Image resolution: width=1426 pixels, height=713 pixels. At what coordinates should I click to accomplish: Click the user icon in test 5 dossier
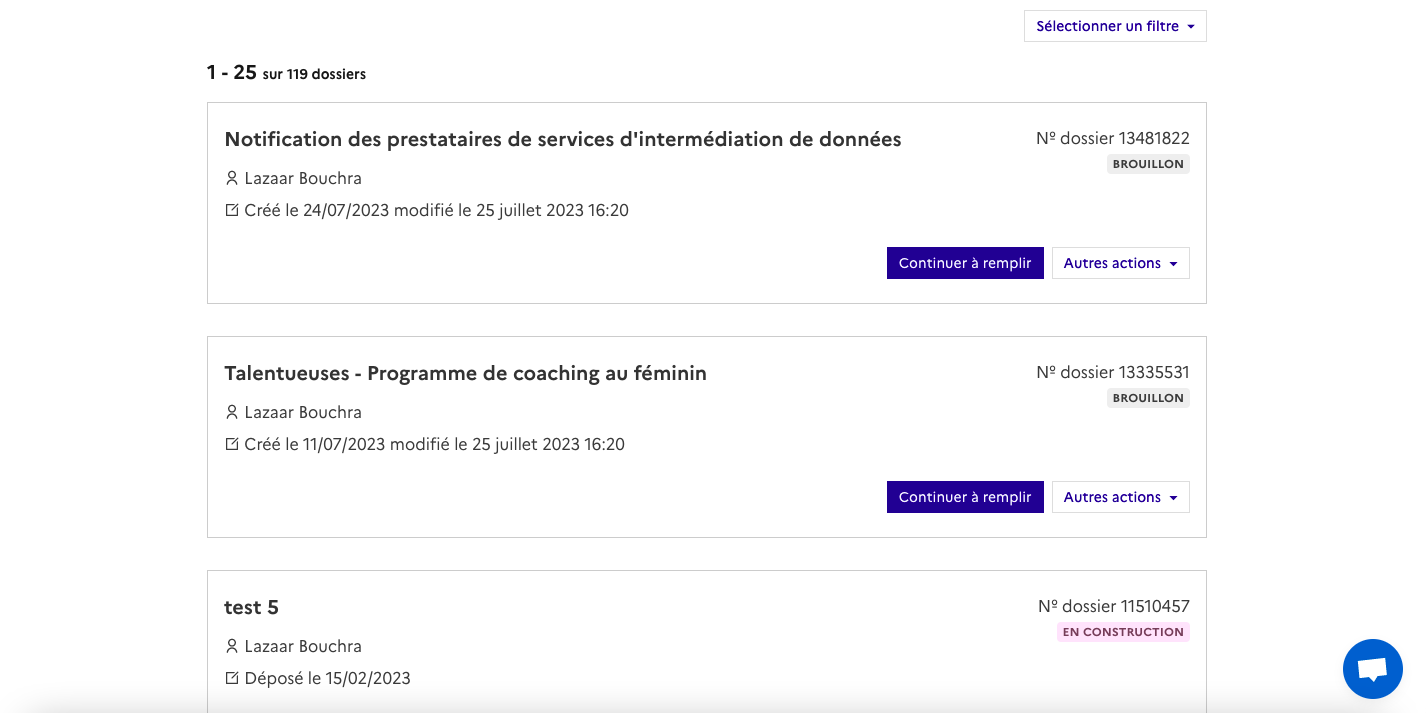(x=232, y=646)
